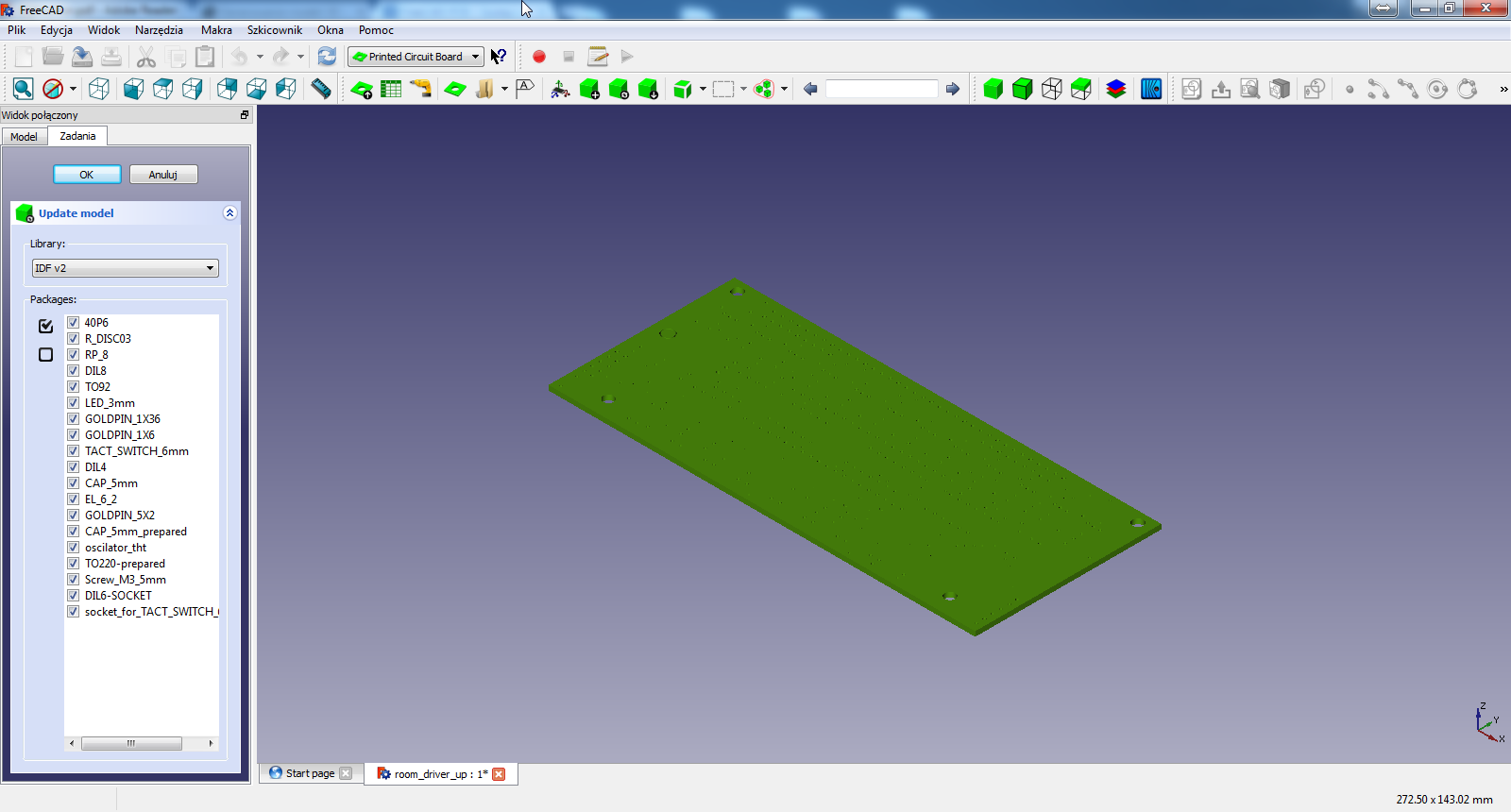Screen dimensions: 1511x812
Task: Click the spreadsheet table icon
Action: (x=391, y=89)
